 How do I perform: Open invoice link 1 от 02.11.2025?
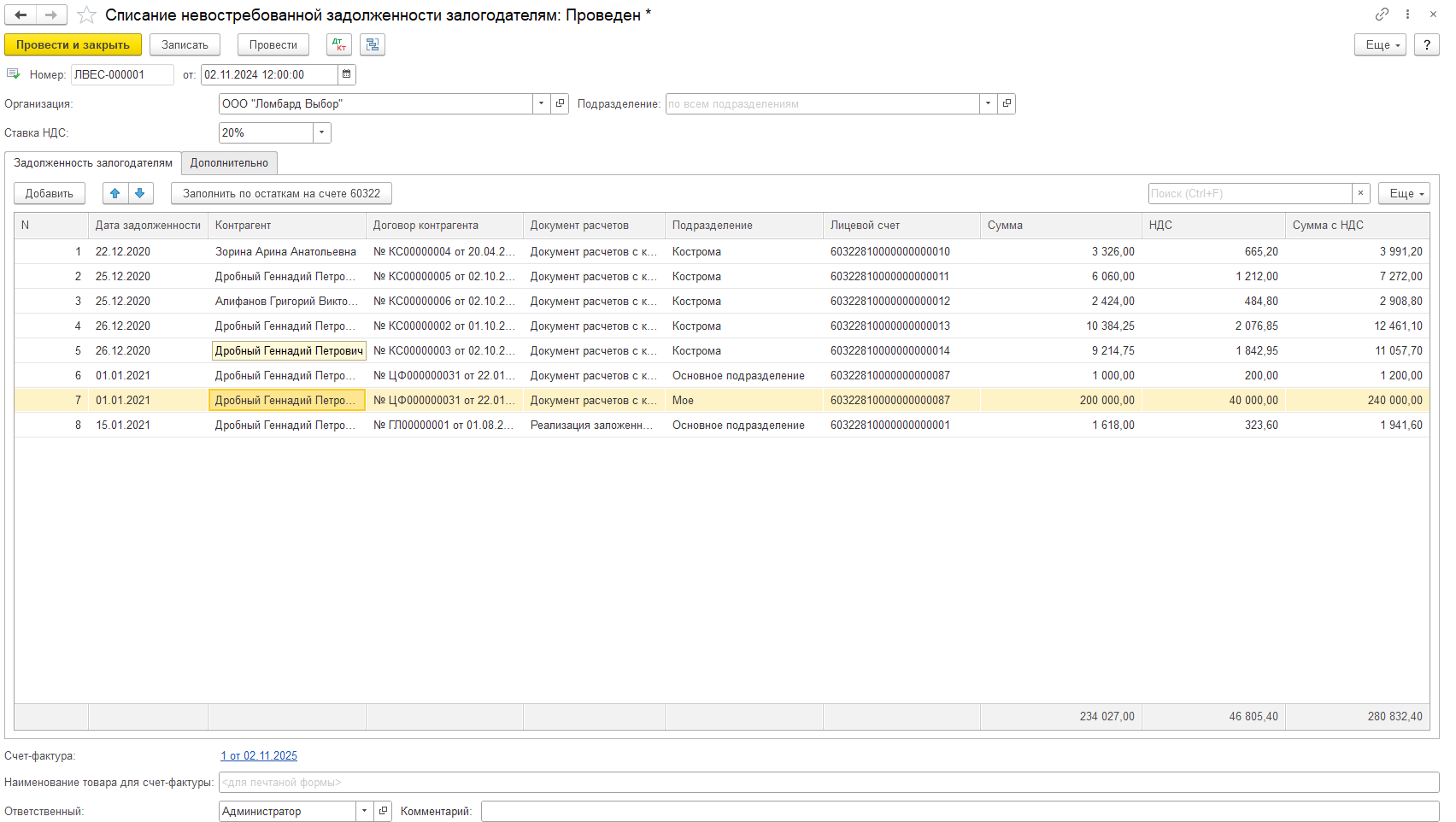pos(259,755)
